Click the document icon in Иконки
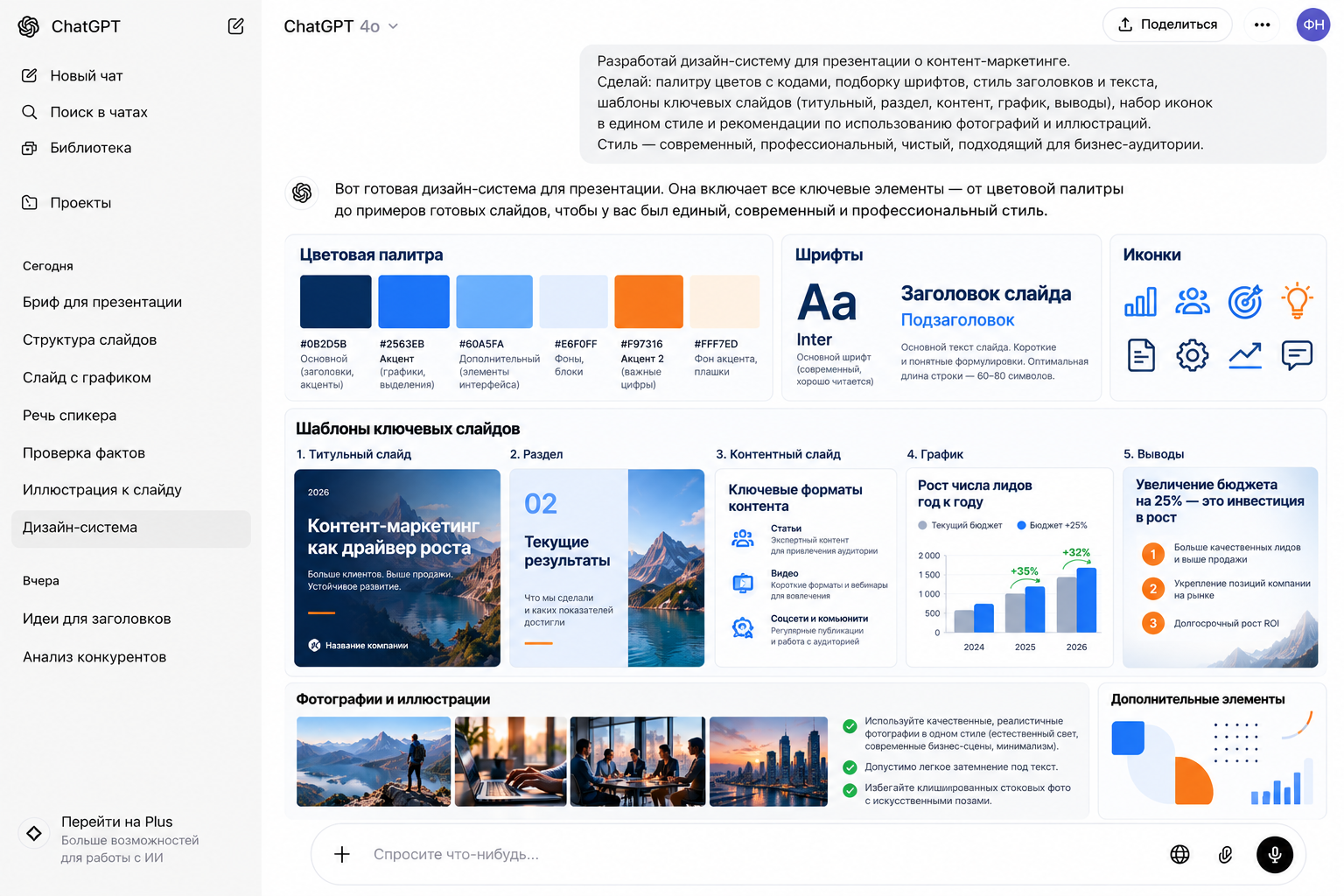The height and width of the screenshot is (896, 1344). (1141, 355)
